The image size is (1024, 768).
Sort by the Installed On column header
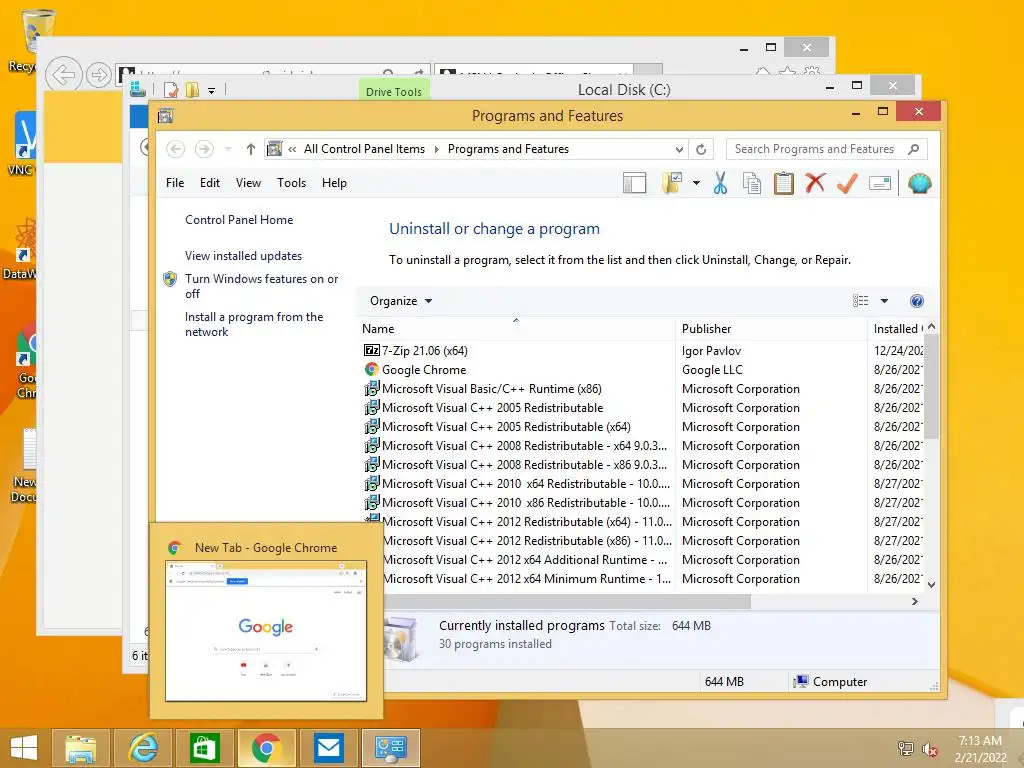[897, 329]
